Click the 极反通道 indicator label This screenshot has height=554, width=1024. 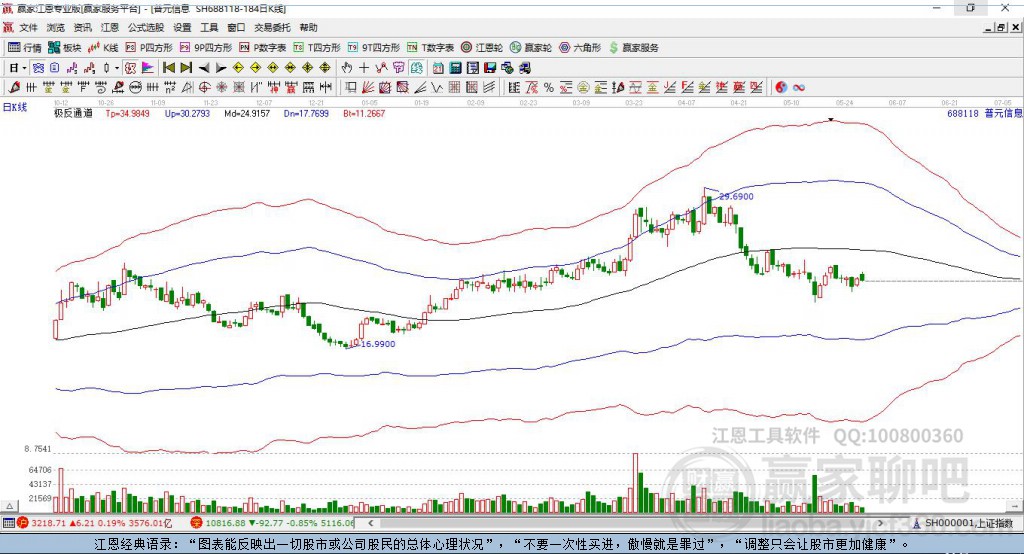[73, 114]
